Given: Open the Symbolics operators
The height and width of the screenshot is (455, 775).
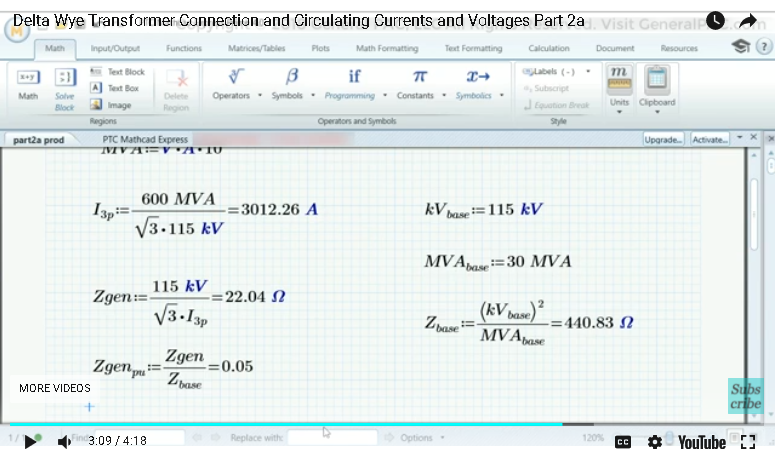Looking at the screenshot, I should pyautogui.click(x=477, y=76).
